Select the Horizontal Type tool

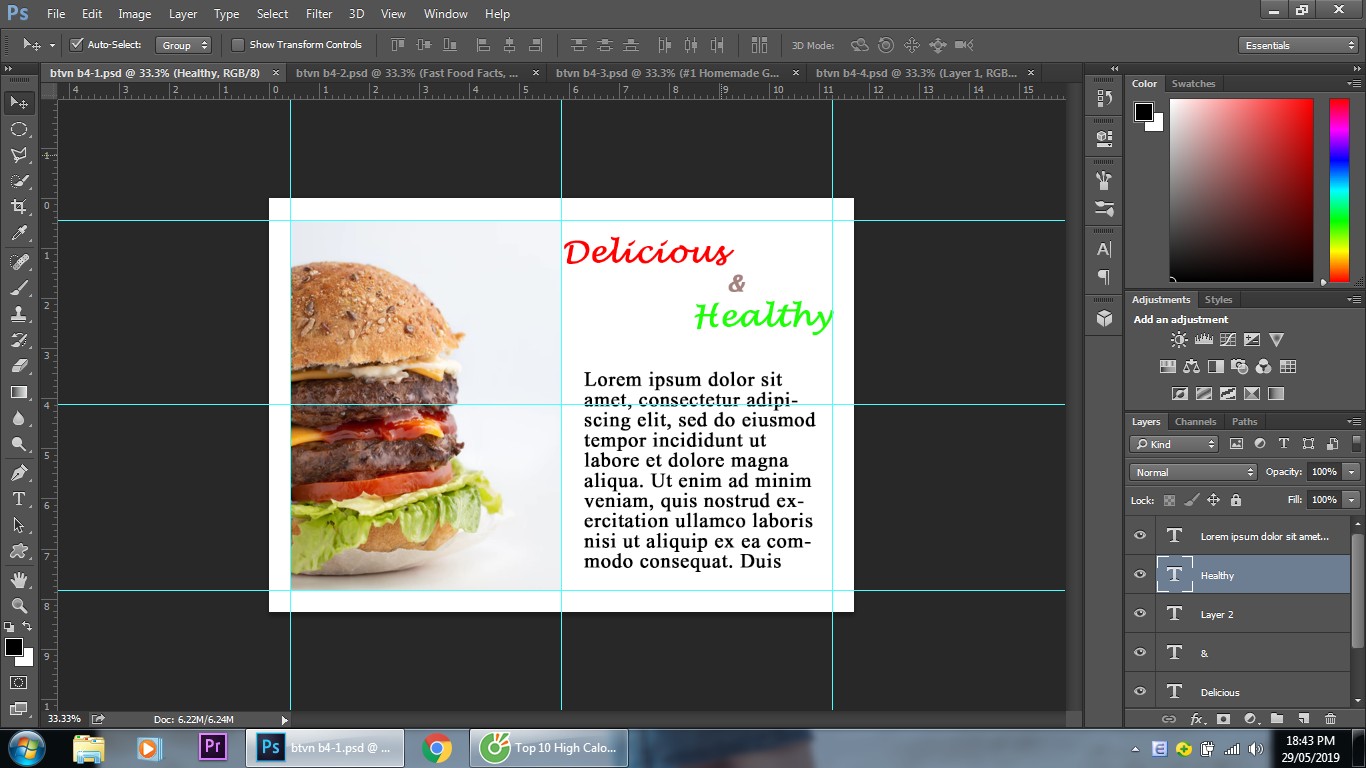point(19,499)
